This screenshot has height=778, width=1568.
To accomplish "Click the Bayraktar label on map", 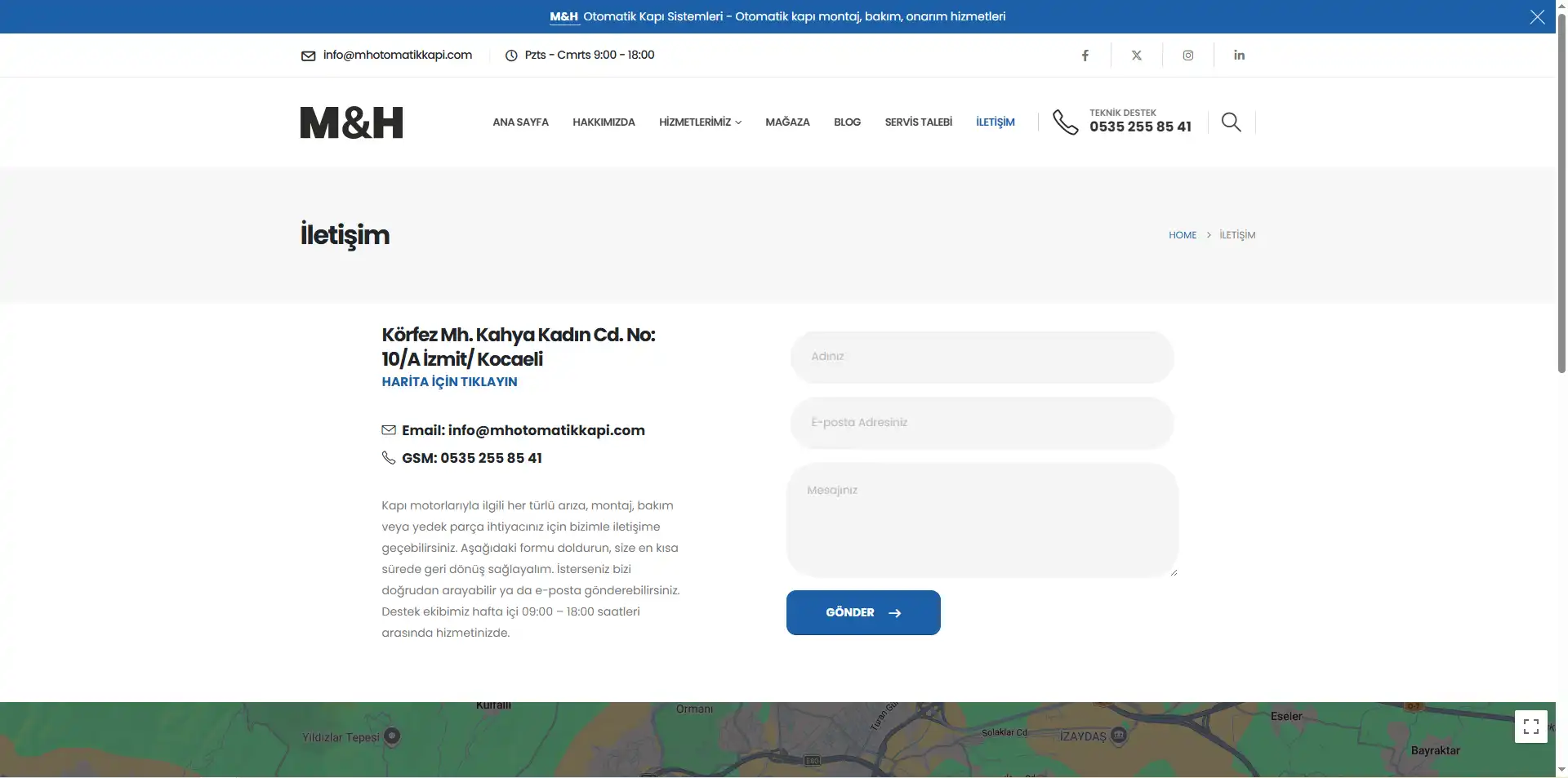I will [x=1435, y=750].
